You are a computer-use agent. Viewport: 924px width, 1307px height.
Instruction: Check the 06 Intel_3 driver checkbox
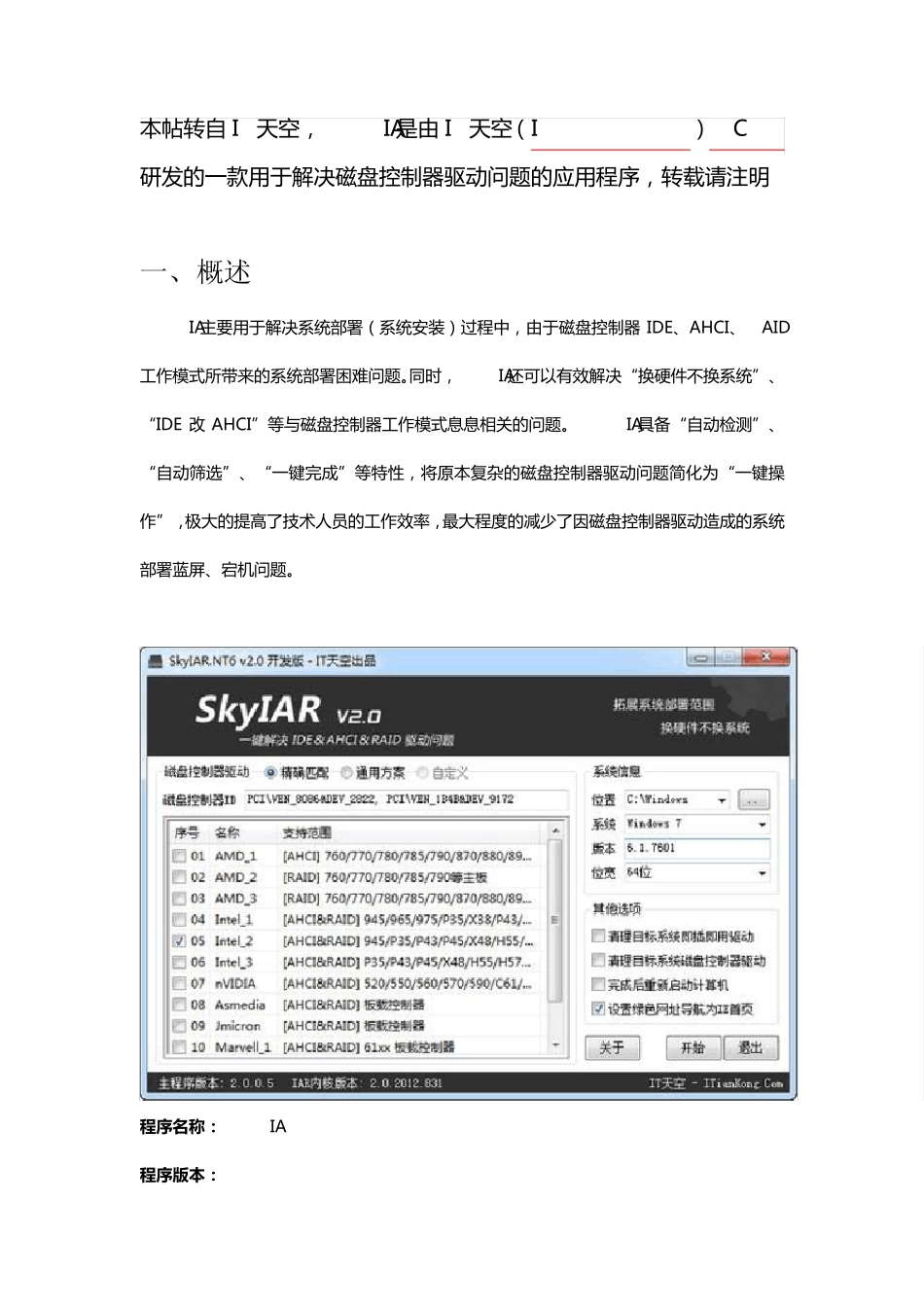pos(179,963)
